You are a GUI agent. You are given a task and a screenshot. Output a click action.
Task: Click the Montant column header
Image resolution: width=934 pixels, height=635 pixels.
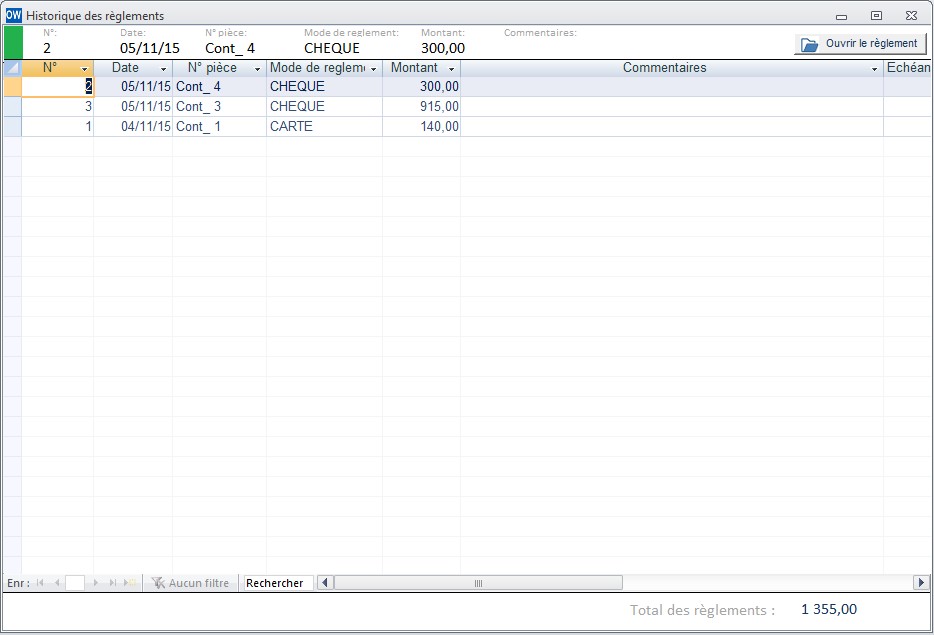415,68
